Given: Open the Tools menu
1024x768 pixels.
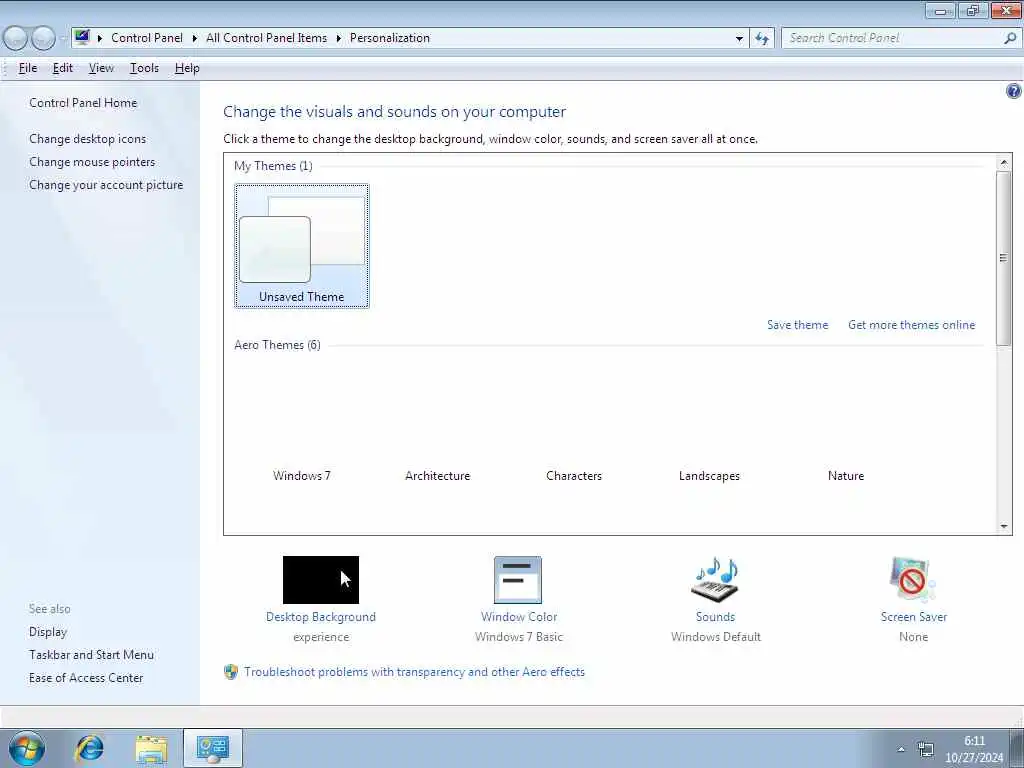Looking at the screenshot, I should point(144,68).
